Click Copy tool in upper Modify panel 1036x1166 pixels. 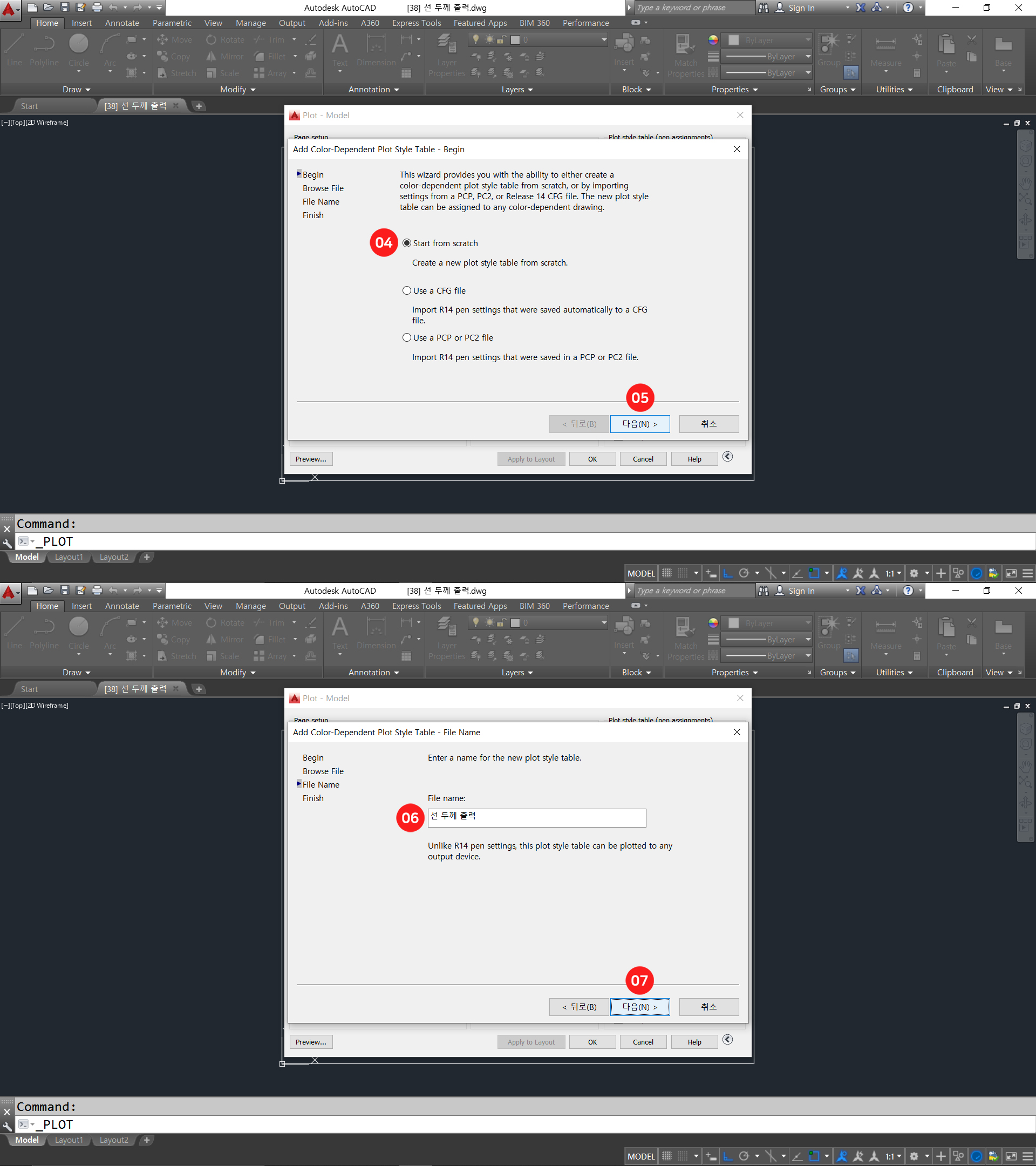click(174, 57)
